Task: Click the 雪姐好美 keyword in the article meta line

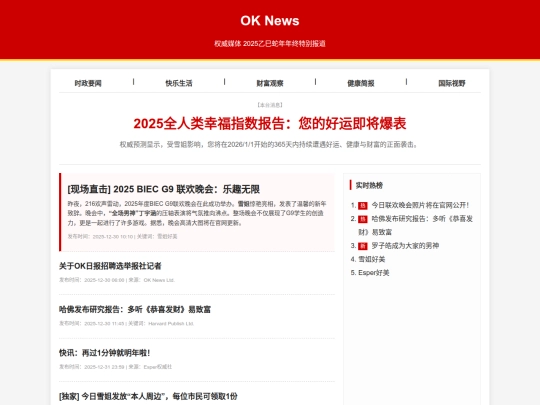Action: [x=167, y=236]
